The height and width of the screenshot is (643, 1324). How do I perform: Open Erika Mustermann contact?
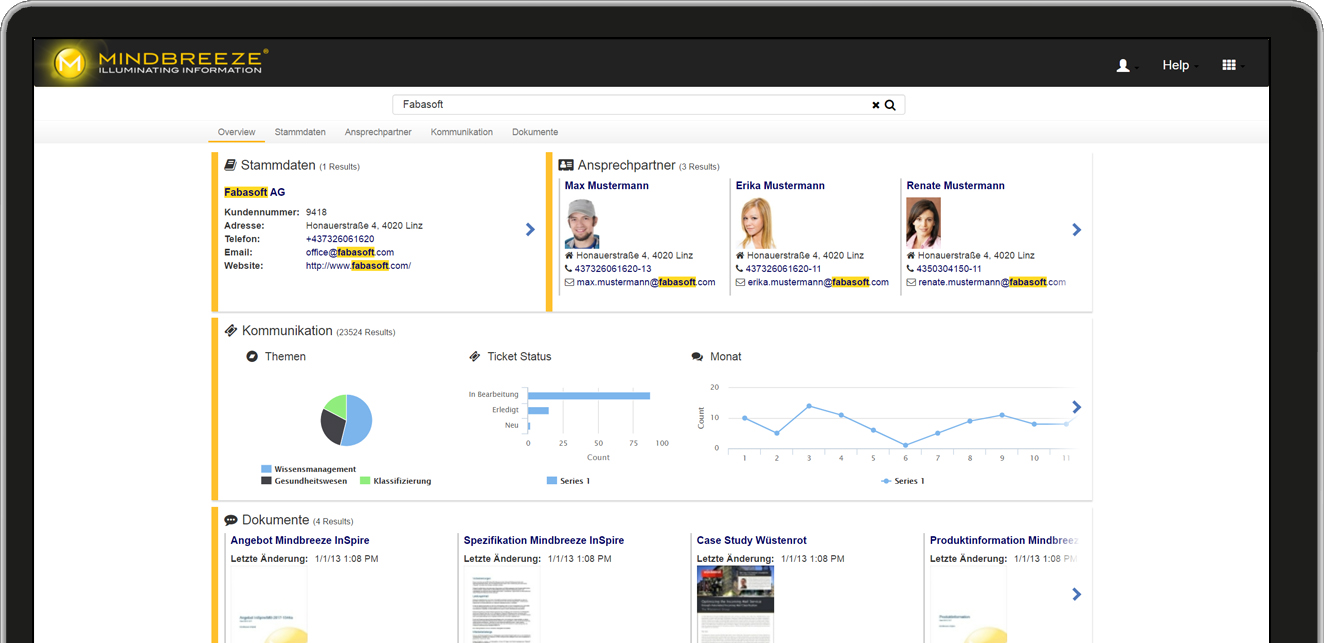(780, 186)
